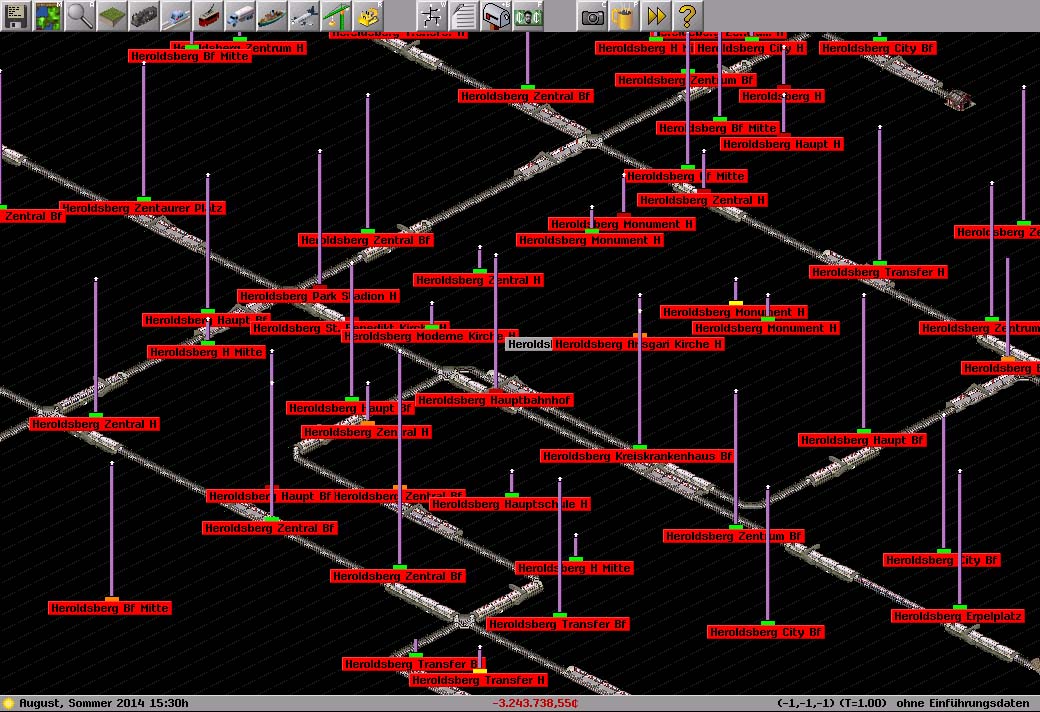Viewport: 1040px width, 712px height.
Task: Take a screenshot with camera icon
Action: [592, 16]
